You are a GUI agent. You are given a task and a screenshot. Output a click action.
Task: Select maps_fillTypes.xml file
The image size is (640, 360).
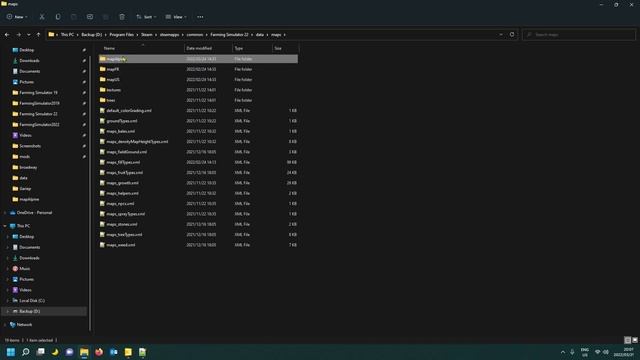(x=198, y=162)
